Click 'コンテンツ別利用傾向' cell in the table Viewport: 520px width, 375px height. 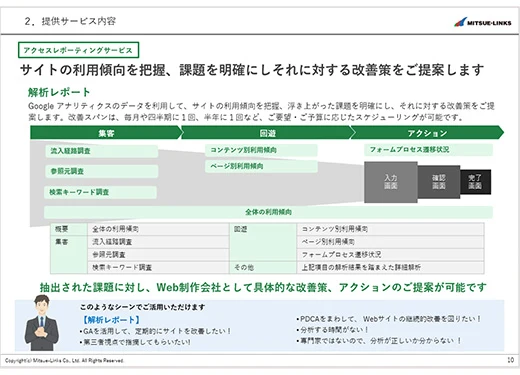[390, 229]
